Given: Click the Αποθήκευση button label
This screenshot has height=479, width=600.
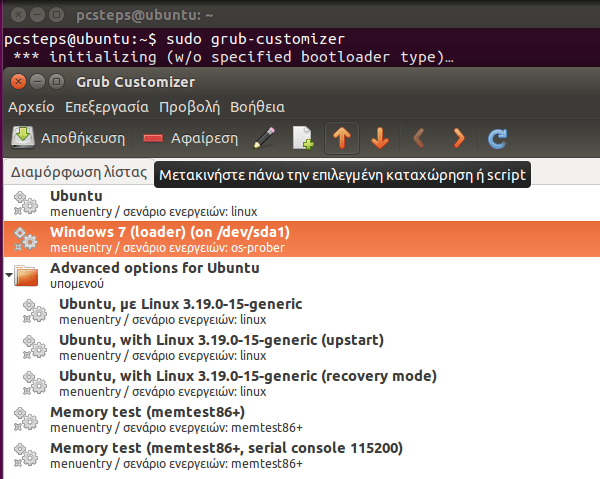Looking at the screenshot, I should click(x=83, y=138).
